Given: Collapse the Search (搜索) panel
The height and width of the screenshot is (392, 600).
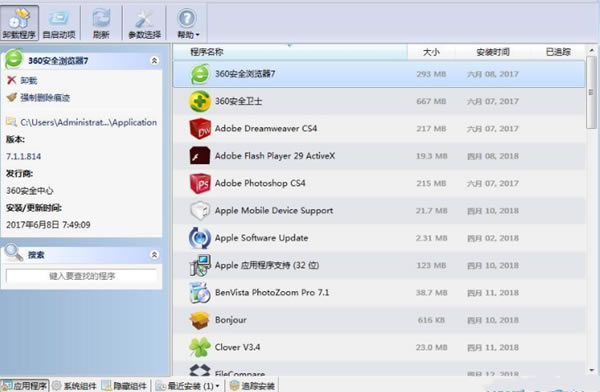Looking at the screenshot, I should (x=154, y=255).
